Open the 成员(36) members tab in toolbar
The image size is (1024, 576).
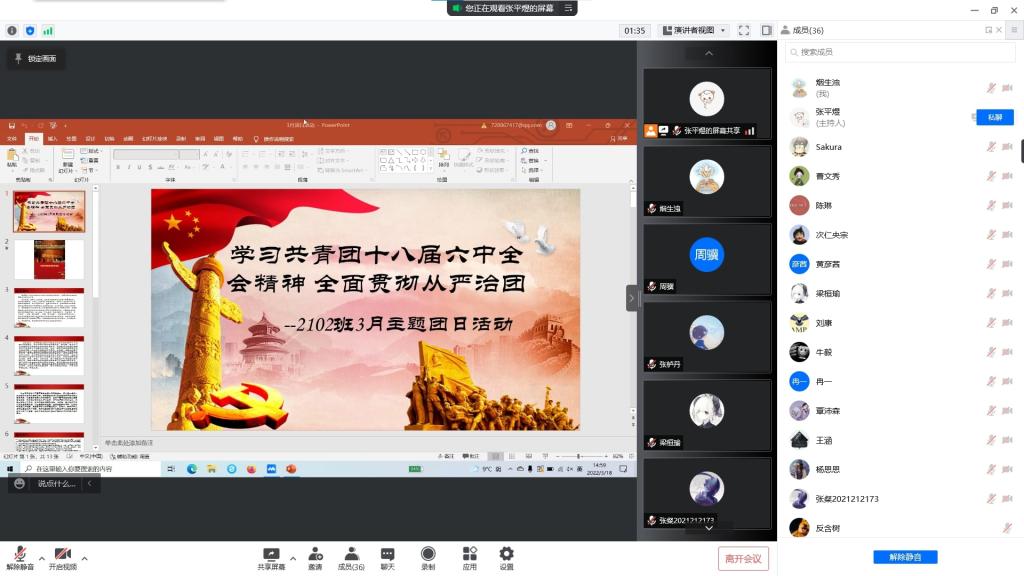pos(351,558)
